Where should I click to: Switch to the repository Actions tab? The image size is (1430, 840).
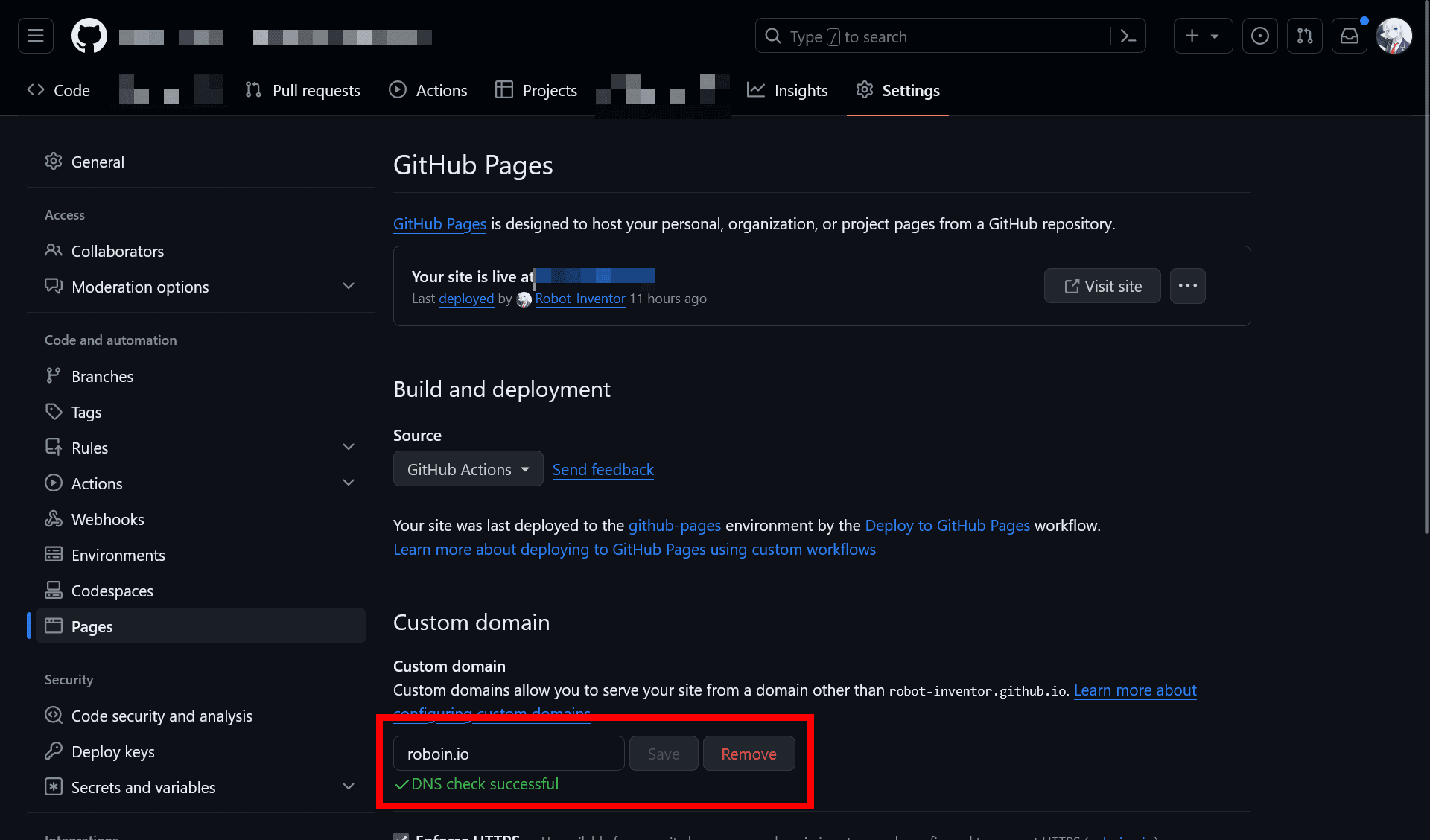tap(428, 90)
